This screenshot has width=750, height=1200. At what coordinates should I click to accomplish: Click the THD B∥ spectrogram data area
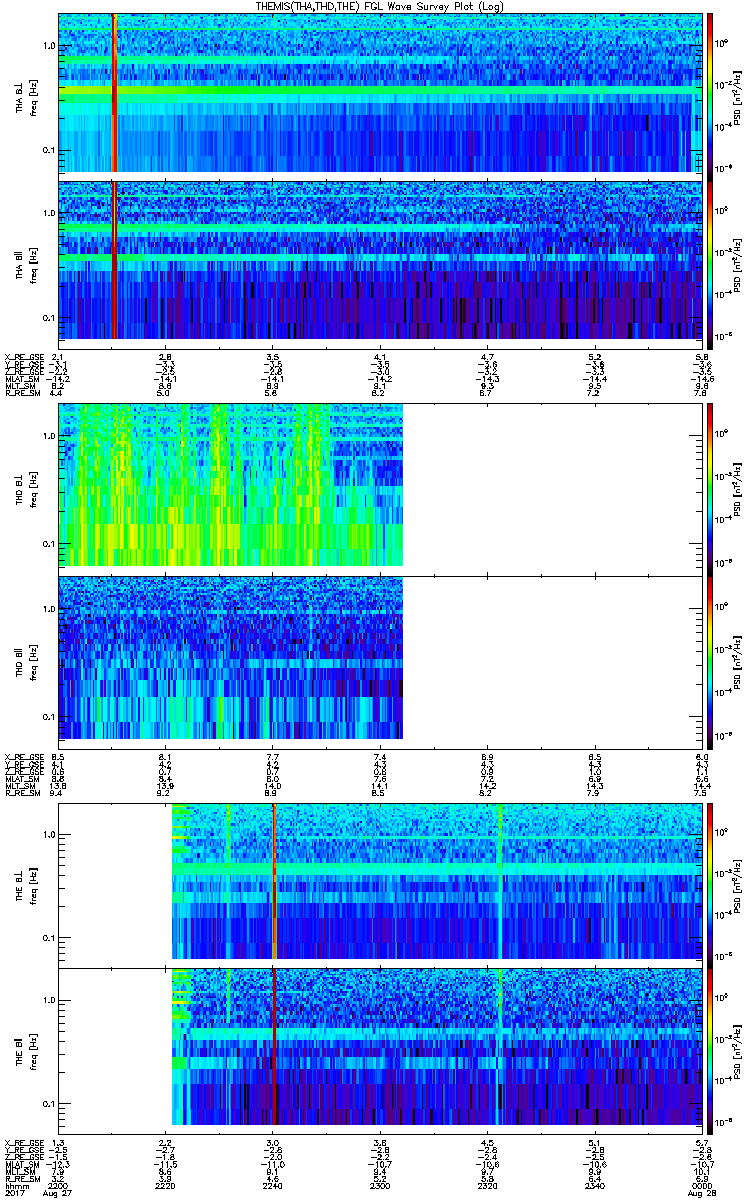click(x=230, y=658)
